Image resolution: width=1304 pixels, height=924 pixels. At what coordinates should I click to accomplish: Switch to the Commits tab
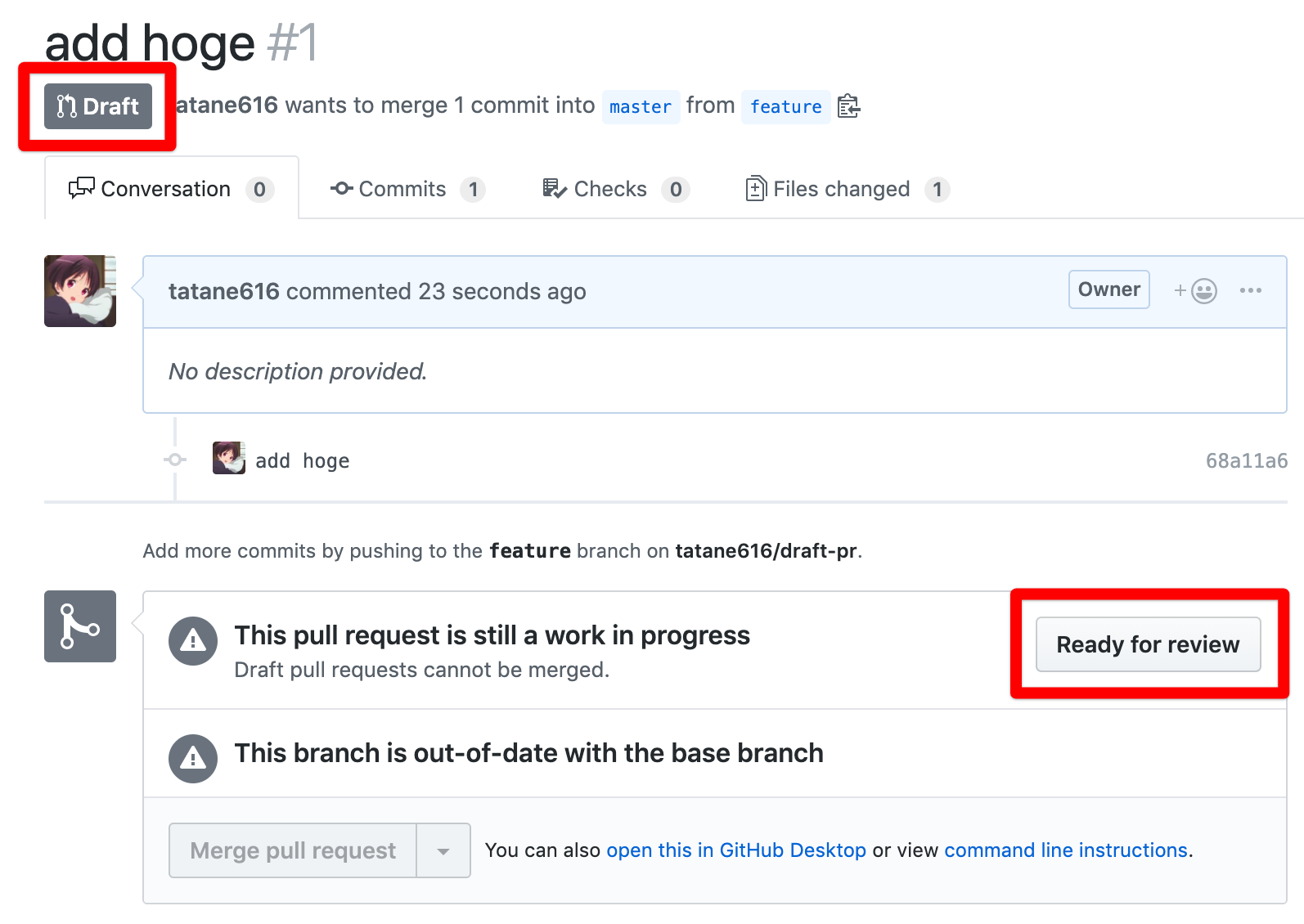click(x=402, y=189)
